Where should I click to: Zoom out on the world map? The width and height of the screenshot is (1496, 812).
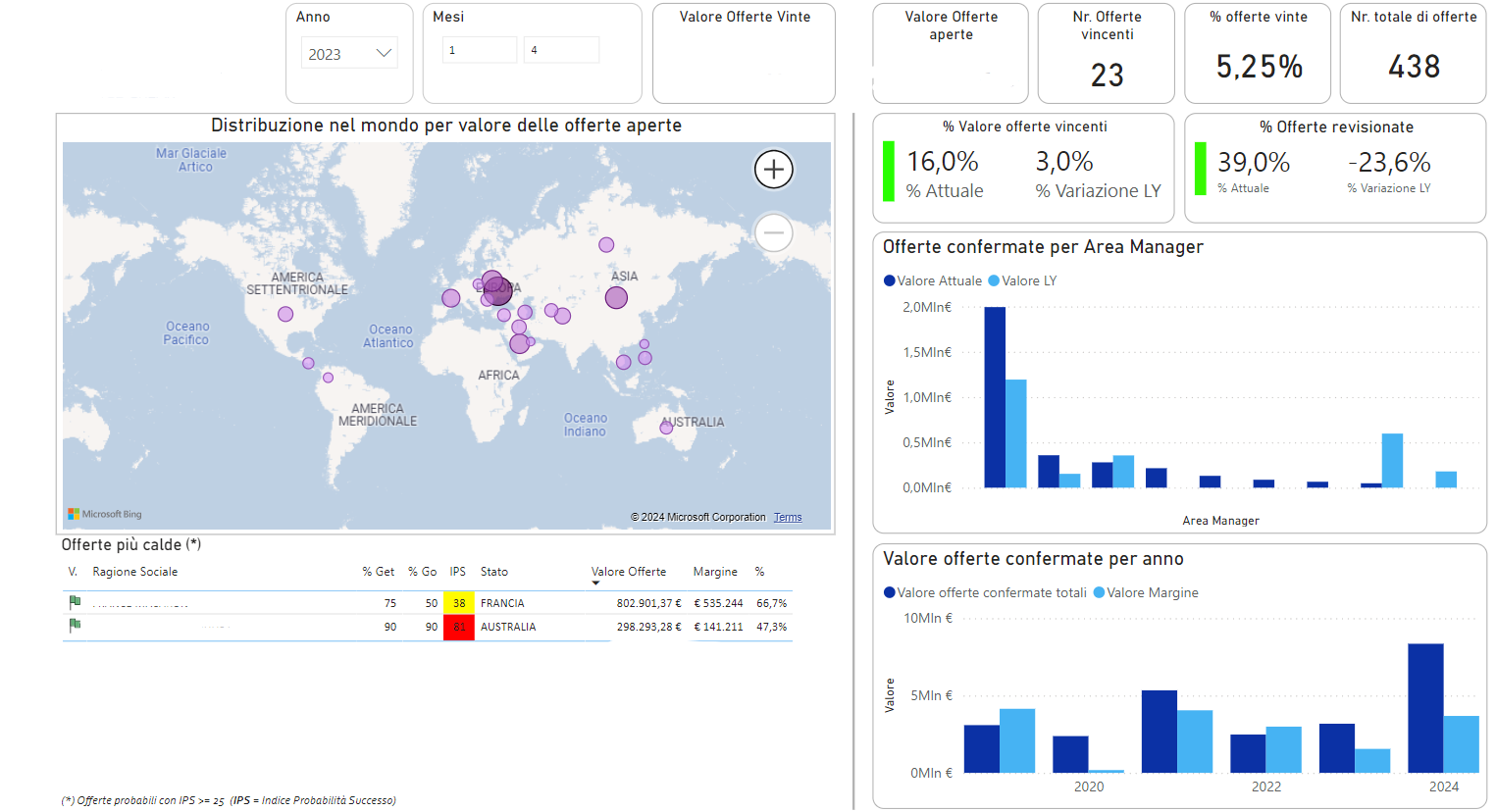coord(773,233)
